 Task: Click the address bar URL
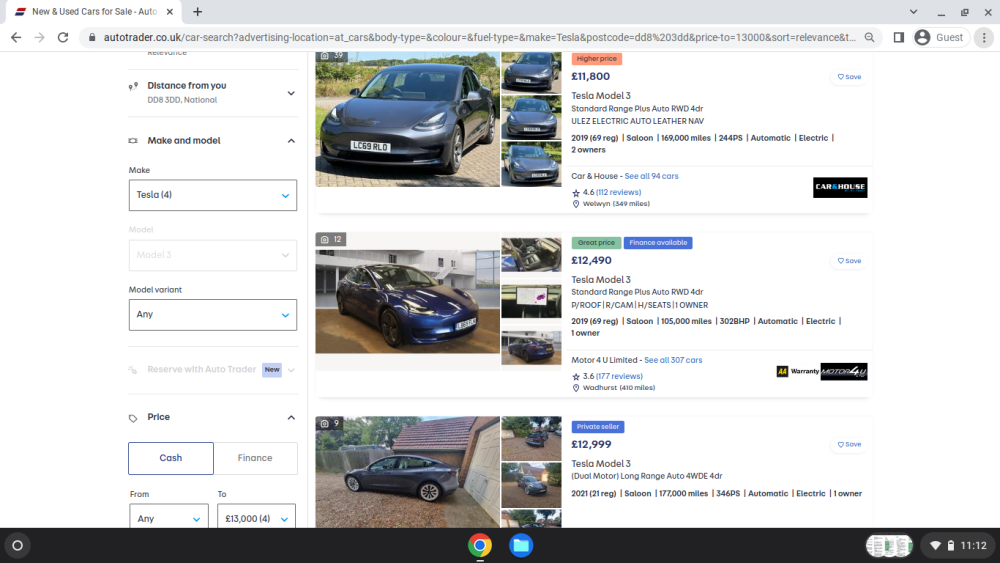pos(479,38)
